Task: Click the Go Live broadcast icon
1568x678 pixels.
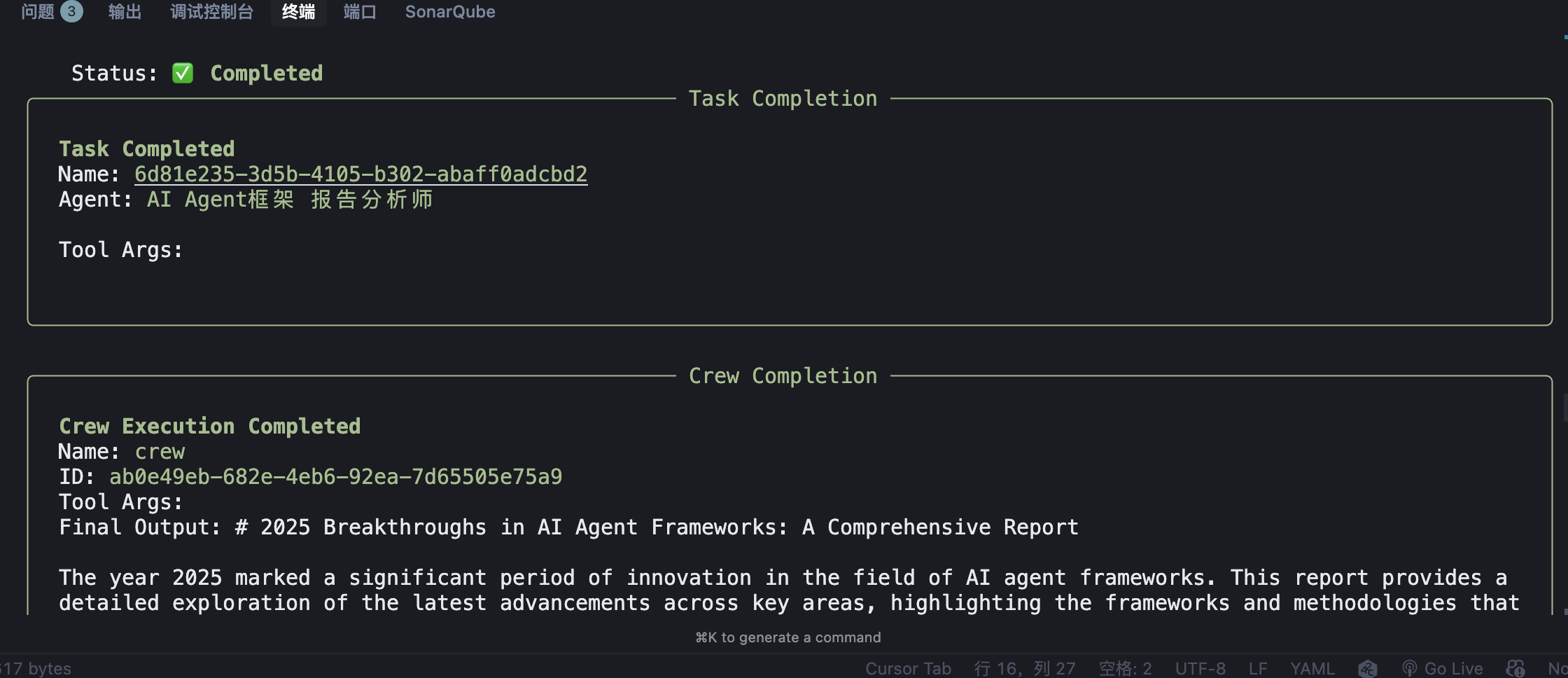Action: point(1410,668)
